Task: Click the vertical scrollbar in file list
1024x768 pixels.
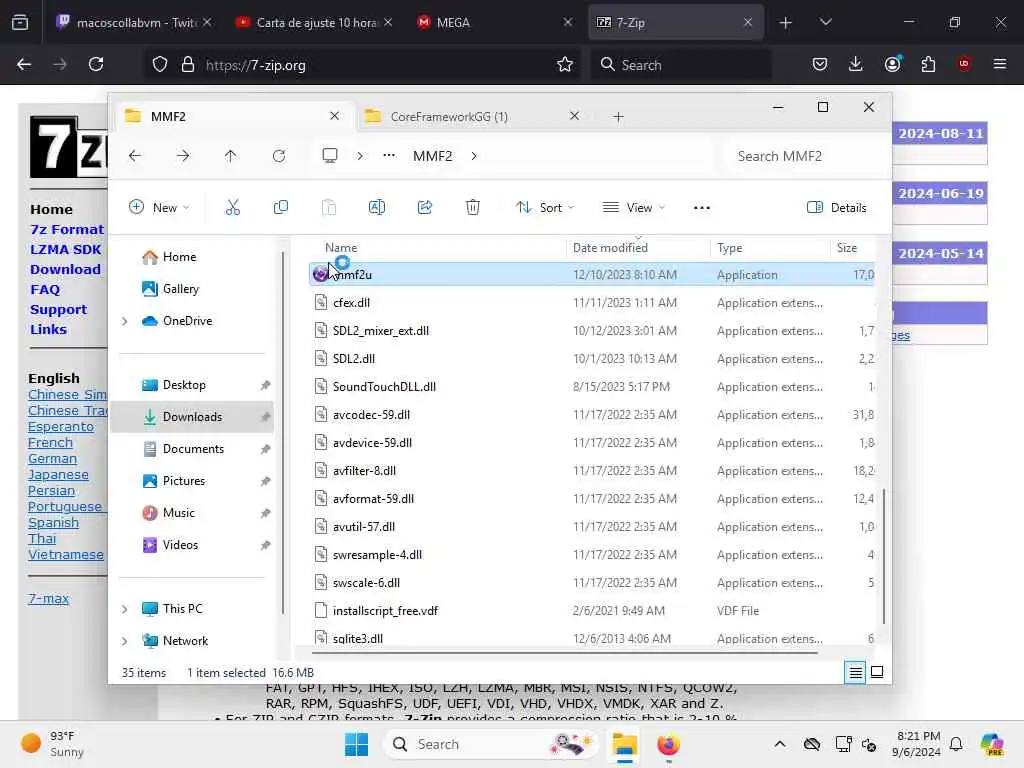Action: pyautogui.click(x=884, y=556)
